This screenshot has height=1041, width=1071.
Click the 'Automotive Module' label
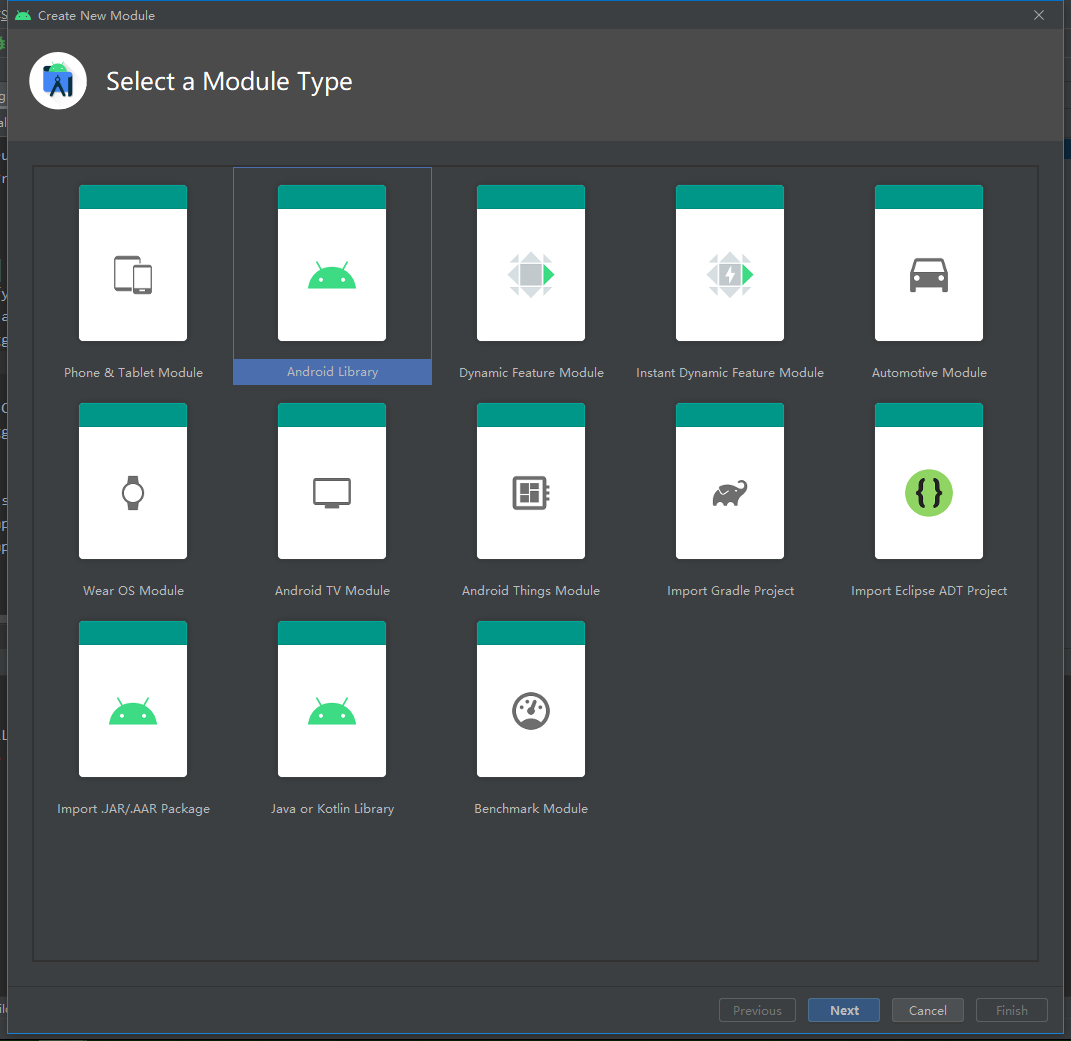pyautogui.click(x=929, y=372)
